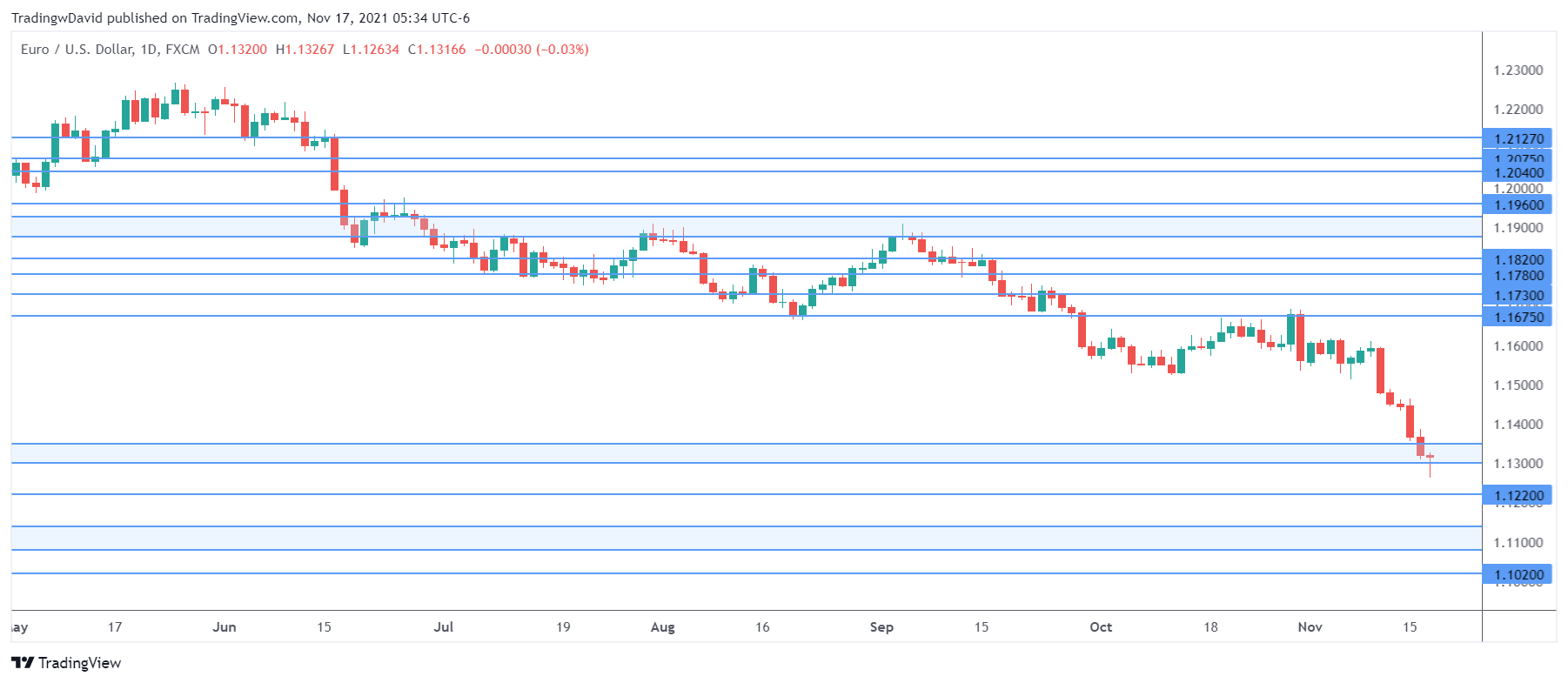Click the 1.19600 price level tag
The width and height of the screenshot is (1568, 683).
(1518, 205)
